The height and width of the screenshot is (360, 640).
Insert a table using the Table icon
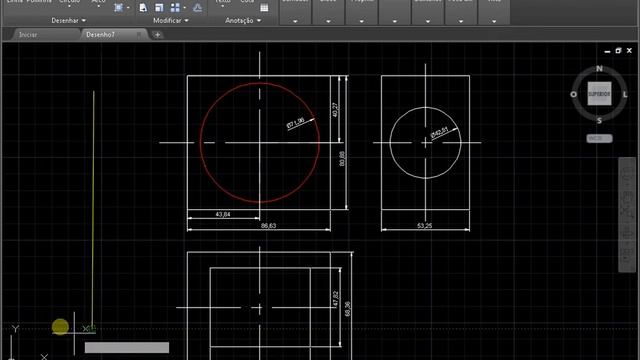[264, 7]
